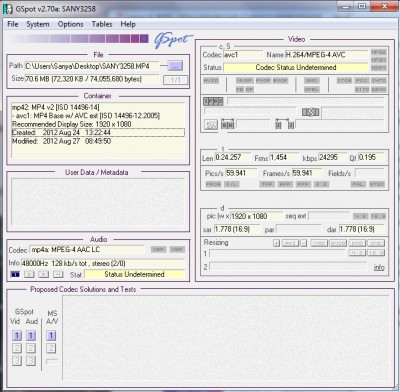Open the info link in Resizing
Screen dimensions: 400x392
[x=379, y=267]
